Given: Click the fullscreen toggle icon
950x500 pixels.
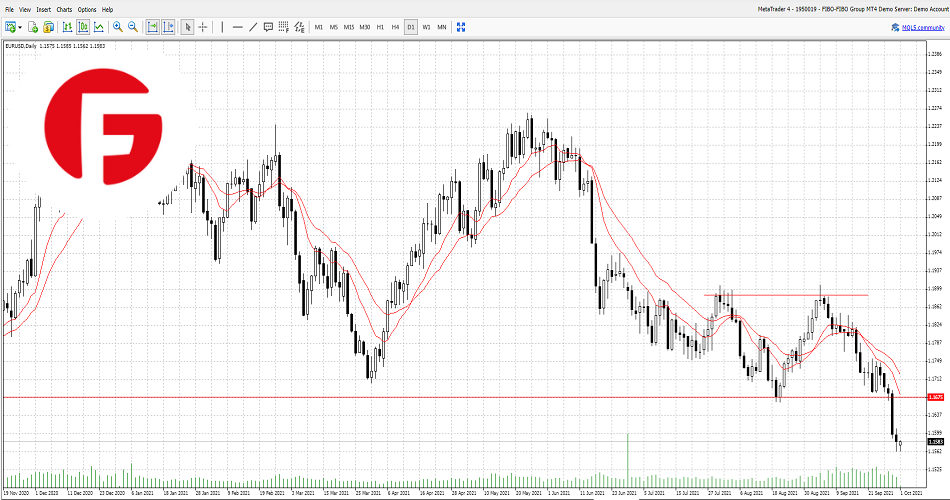Looking at the screenshot, I should point(461,27).
